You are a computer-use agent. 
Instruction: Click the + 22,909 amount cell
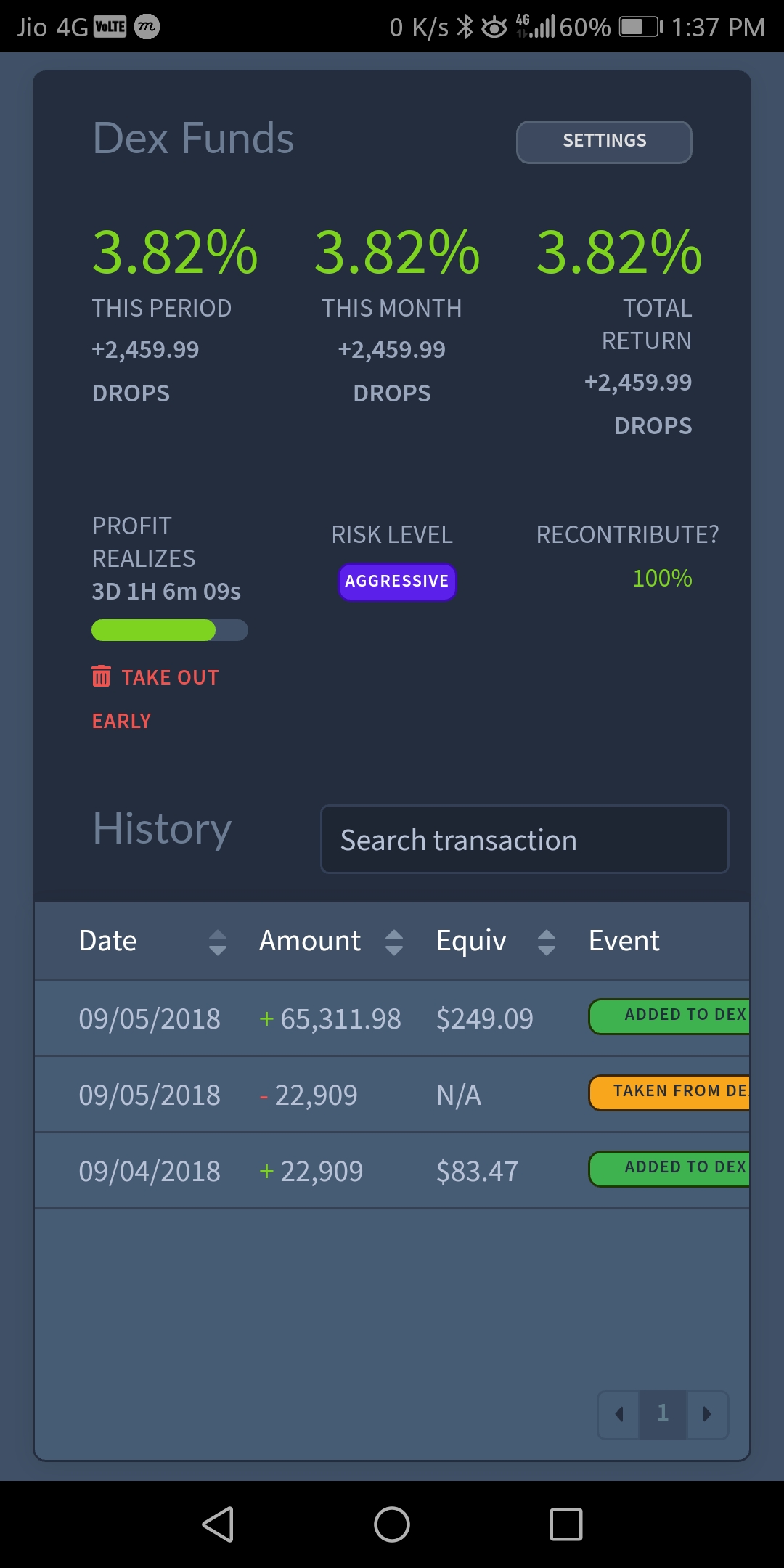coord(311,1171)
